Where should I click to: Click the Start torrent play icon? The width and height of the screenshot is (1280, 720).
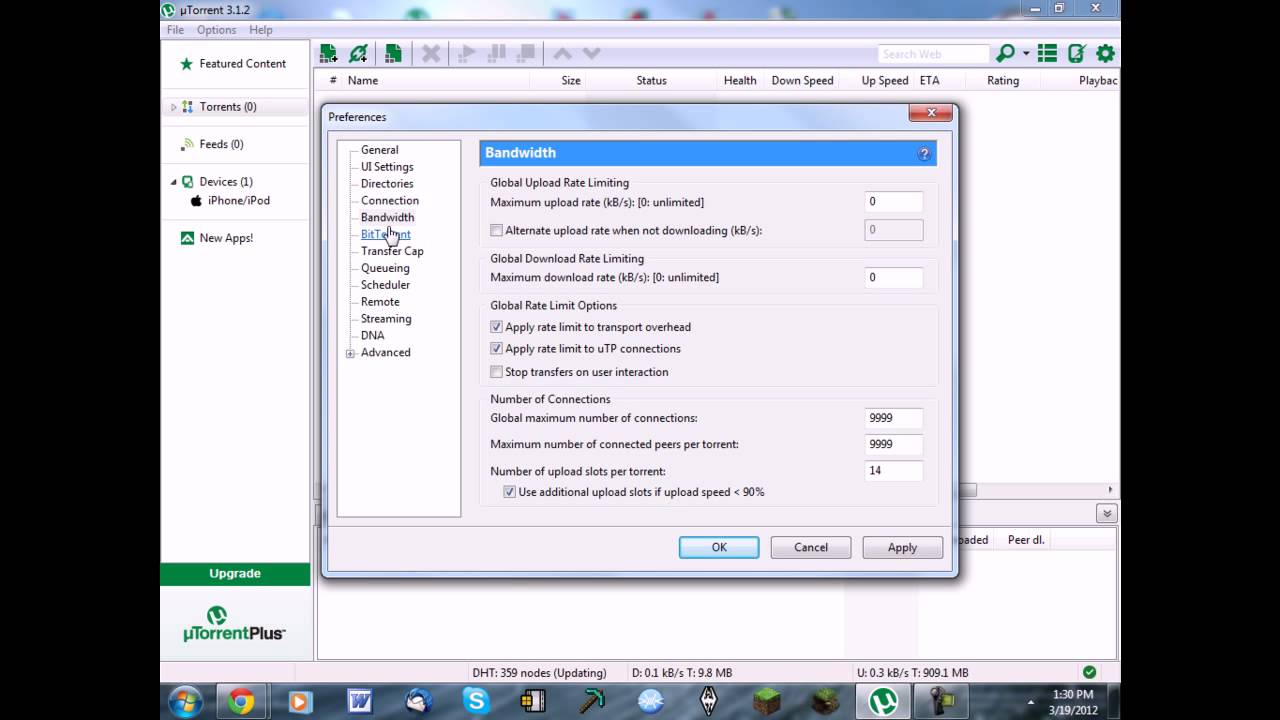(x=466, y=54)
